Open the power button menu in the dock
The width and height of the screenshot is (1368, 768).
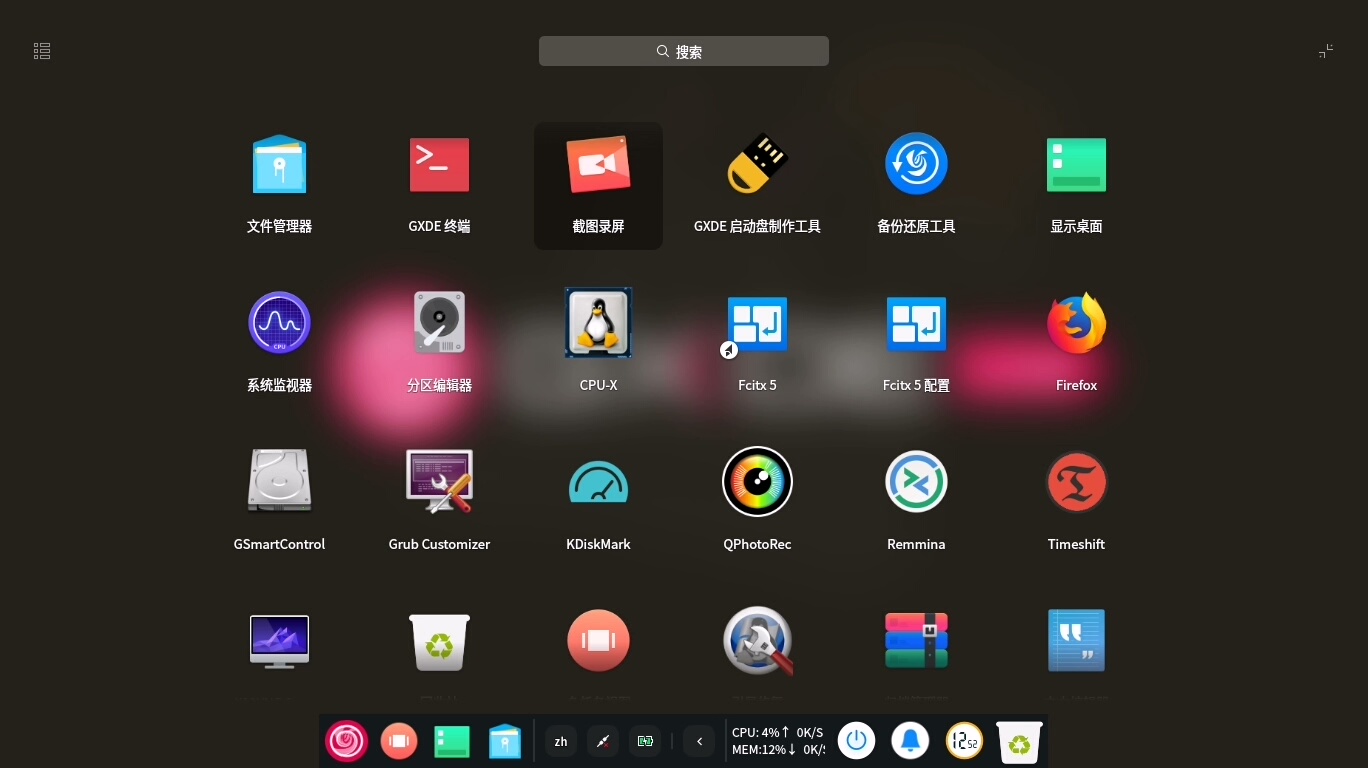856,741
